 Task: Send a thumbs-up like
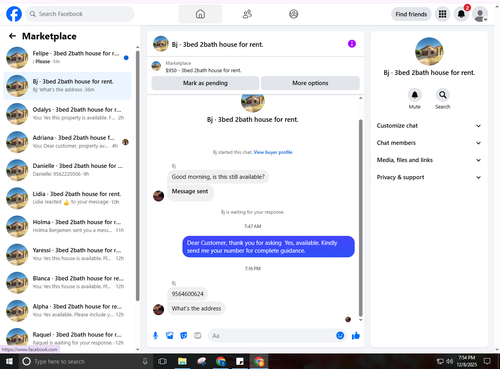click(x=356, y=336)
